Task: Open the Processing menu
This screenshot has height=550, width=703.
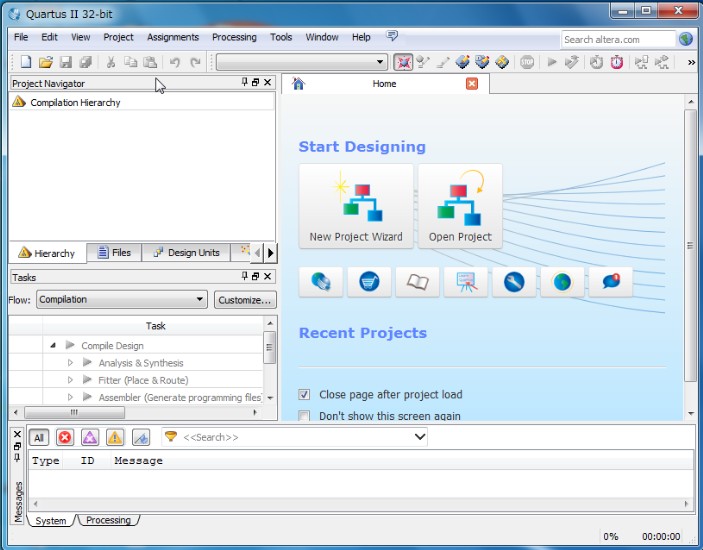Action: pyautogui.click(x=234, y=37)
